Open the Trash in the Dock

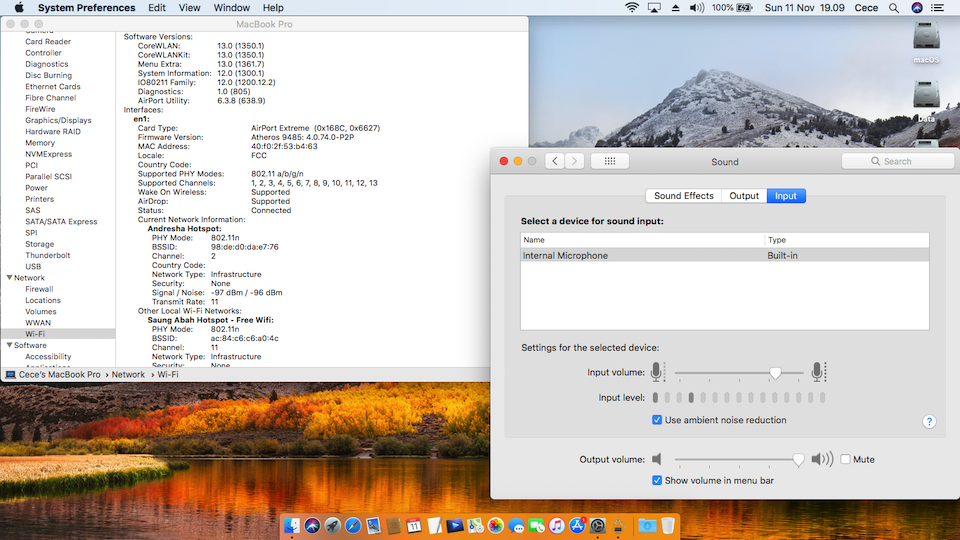(667, 525)
